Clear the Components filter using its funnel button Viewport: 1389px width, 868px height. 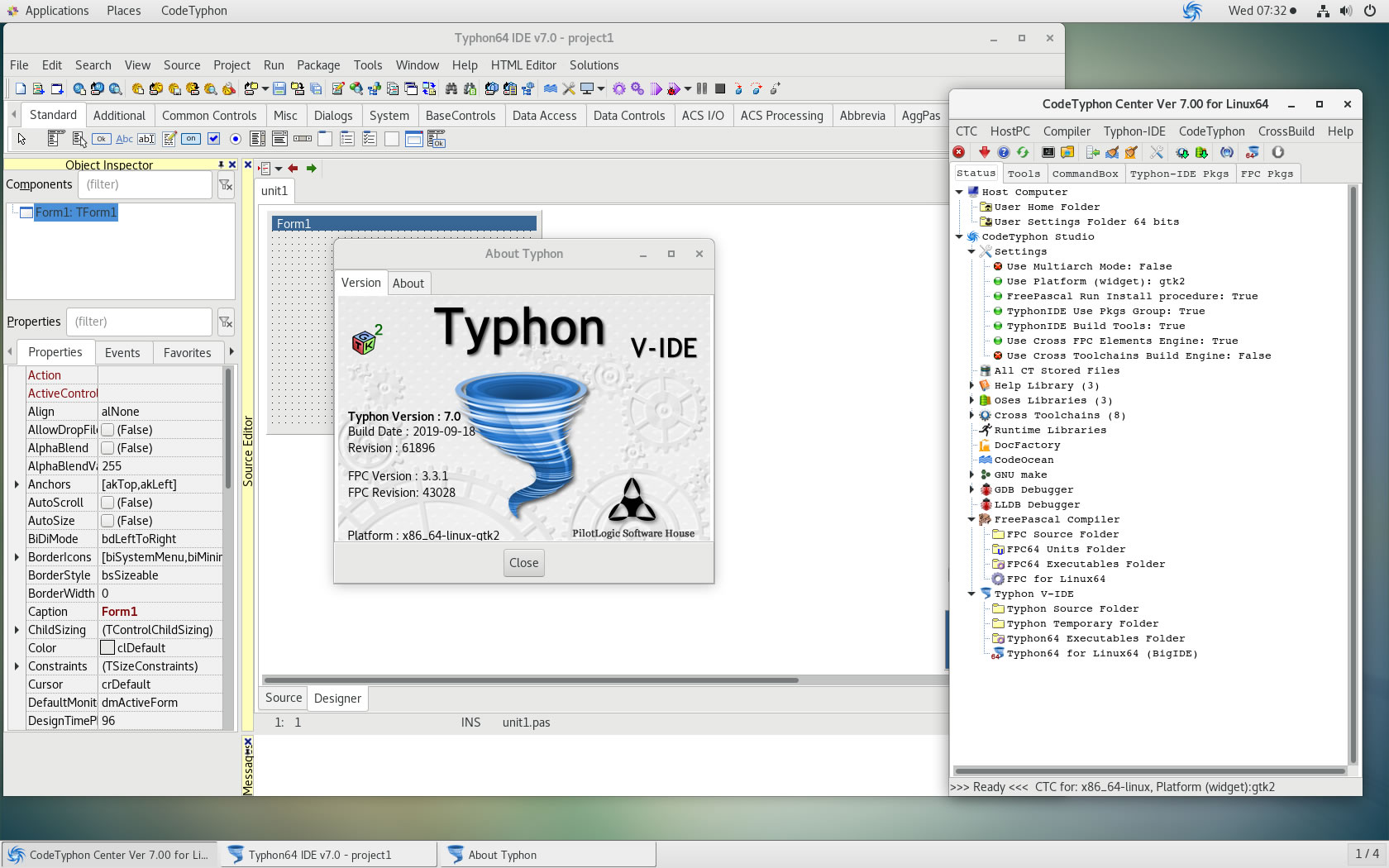pos(226,185)
